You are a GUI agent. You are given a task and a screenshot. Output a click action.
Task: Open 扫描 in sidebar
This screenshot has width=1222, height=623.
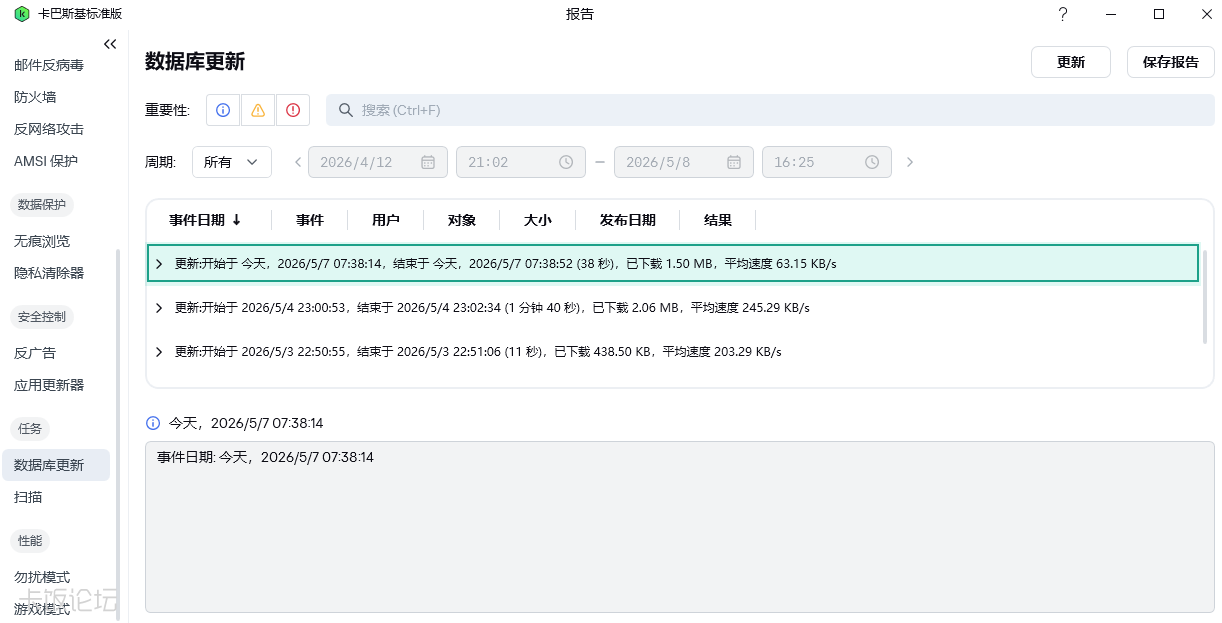[28, 497]
